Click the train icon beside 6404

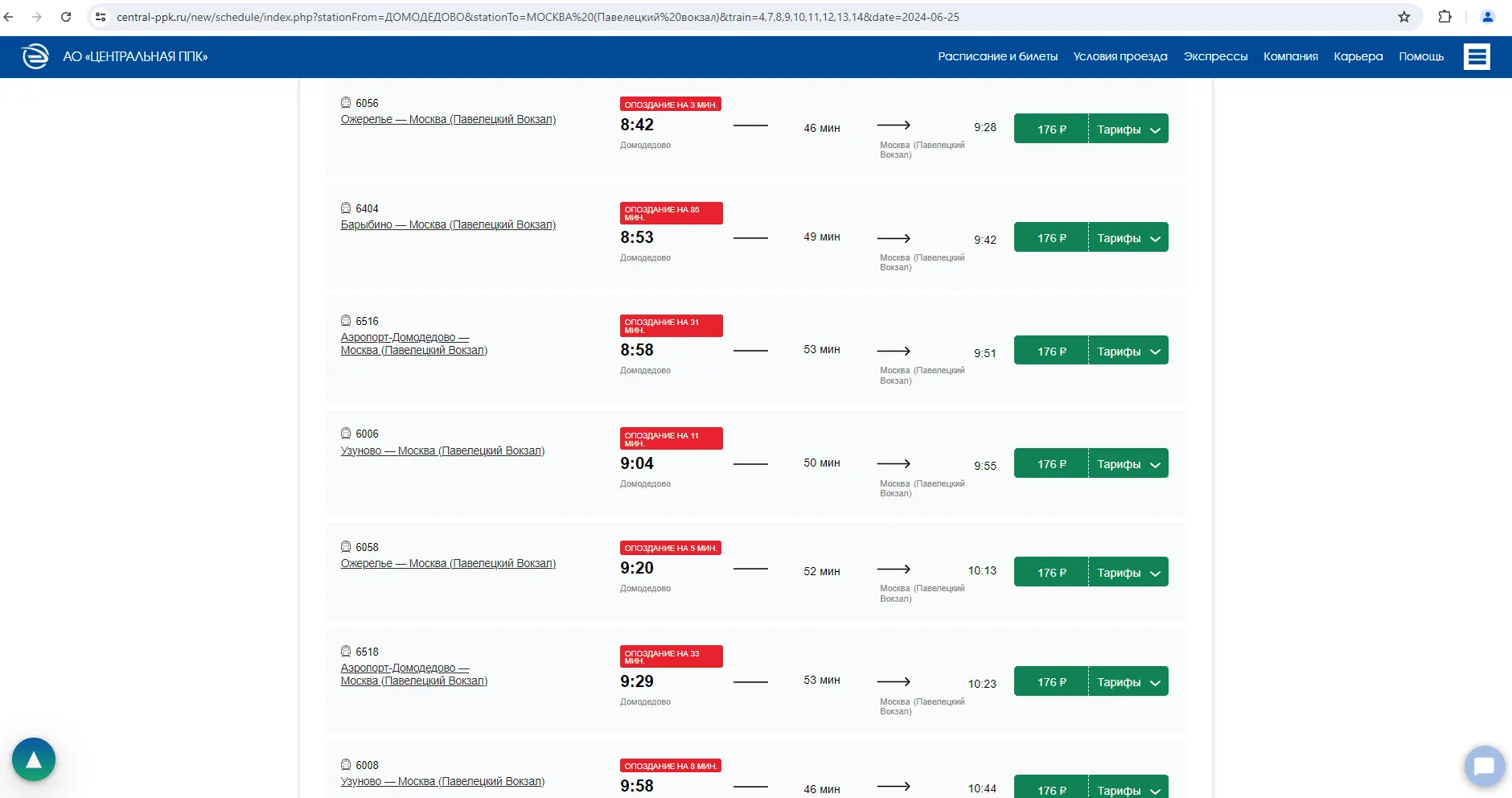[346, 208]
